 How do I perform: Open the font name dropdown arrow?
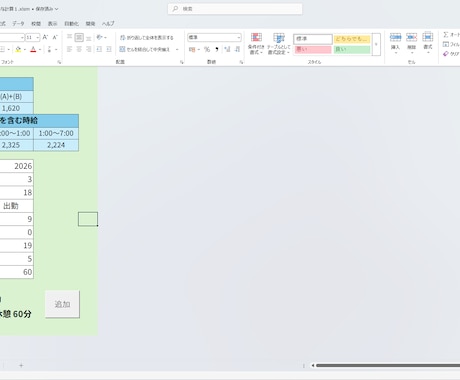tap(22, 37)
